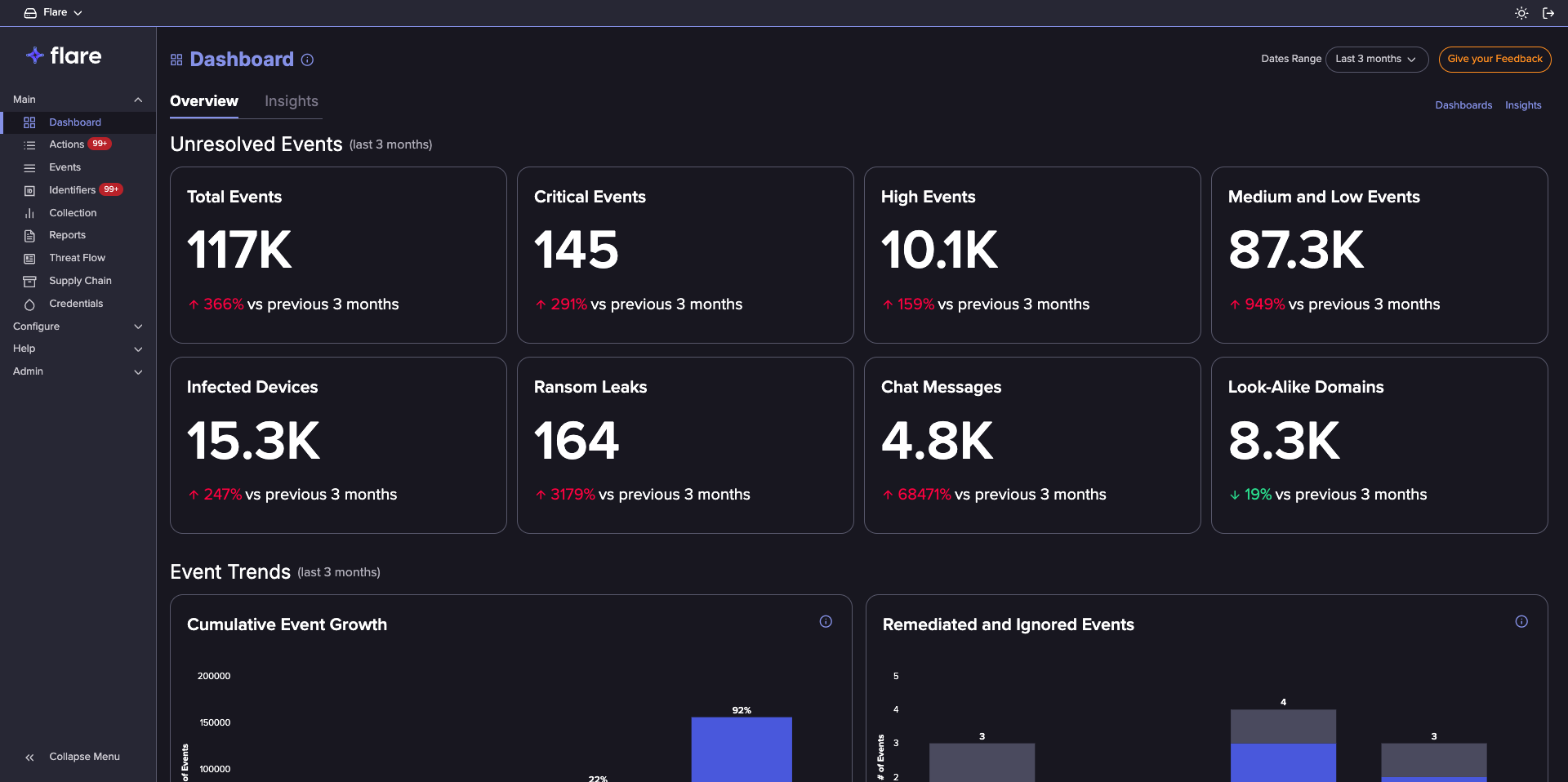The image size is (1568, 782).
Task: Click the logout icon in top bar
Action: [x=1548, y=13]
